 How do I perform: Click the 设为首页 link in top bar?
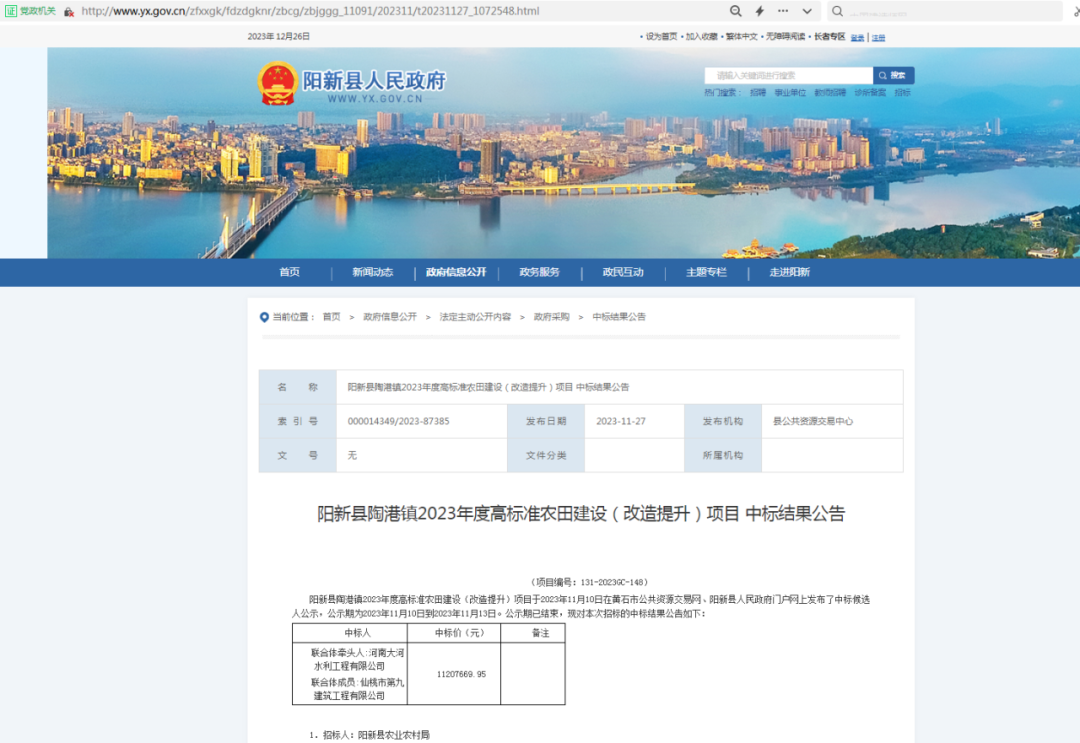pyautogui.click(x=661, y=37)
